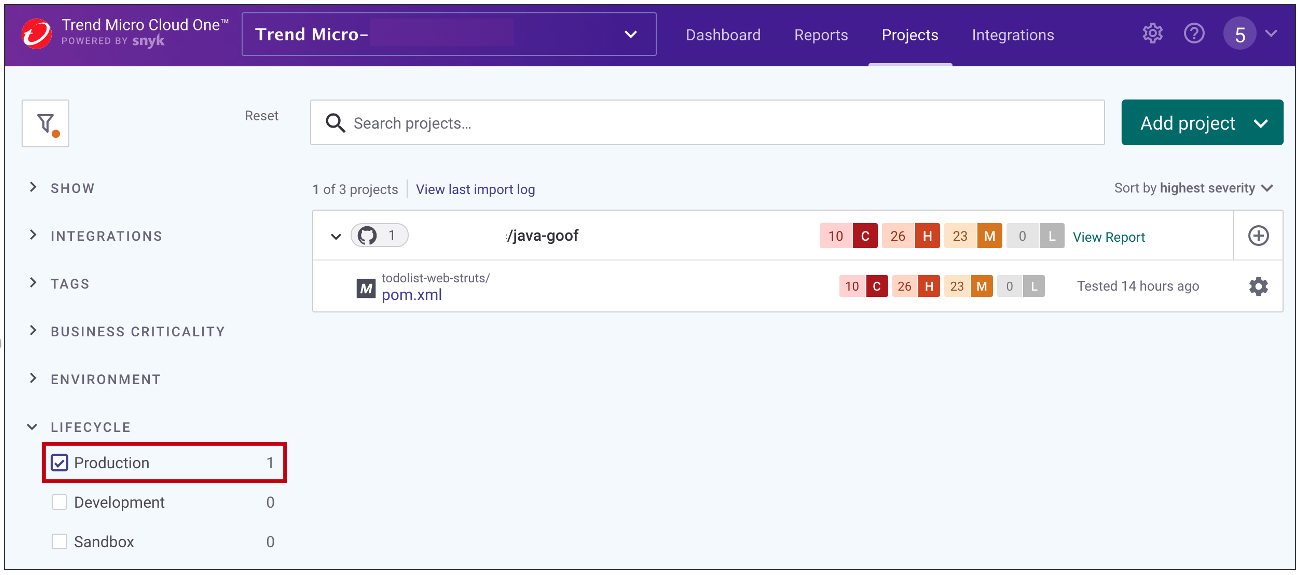This screenshot has height=575, width=1299.
Task: Click the L low badge on java-goof row
Action: (x=1051, y=236)
